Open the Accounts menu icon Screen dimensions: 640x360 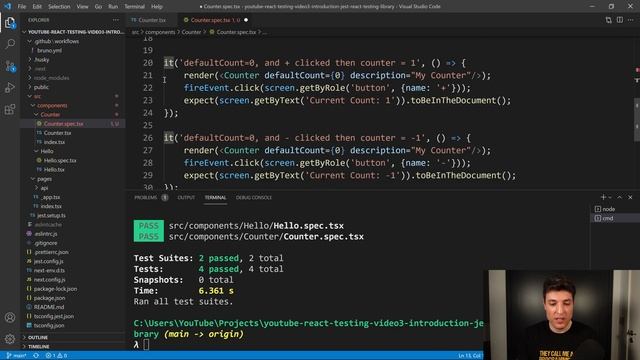pyautogui.click(x=10, y=317)
